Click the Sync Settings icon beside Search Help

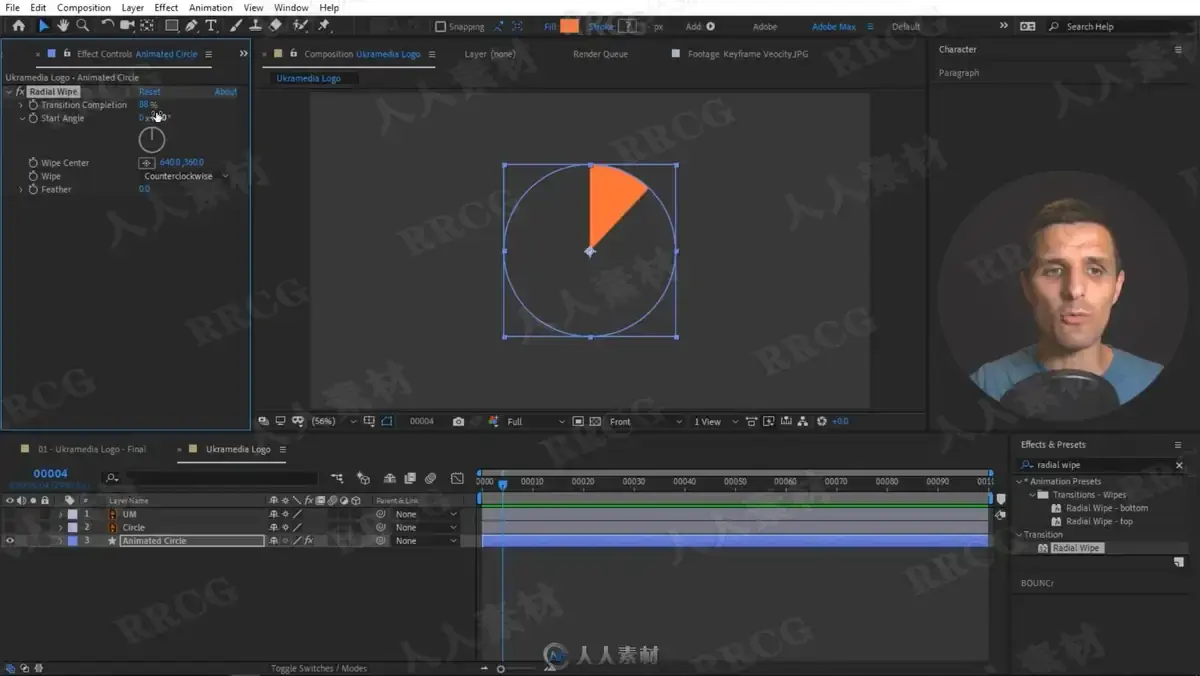pos(1027,26)
